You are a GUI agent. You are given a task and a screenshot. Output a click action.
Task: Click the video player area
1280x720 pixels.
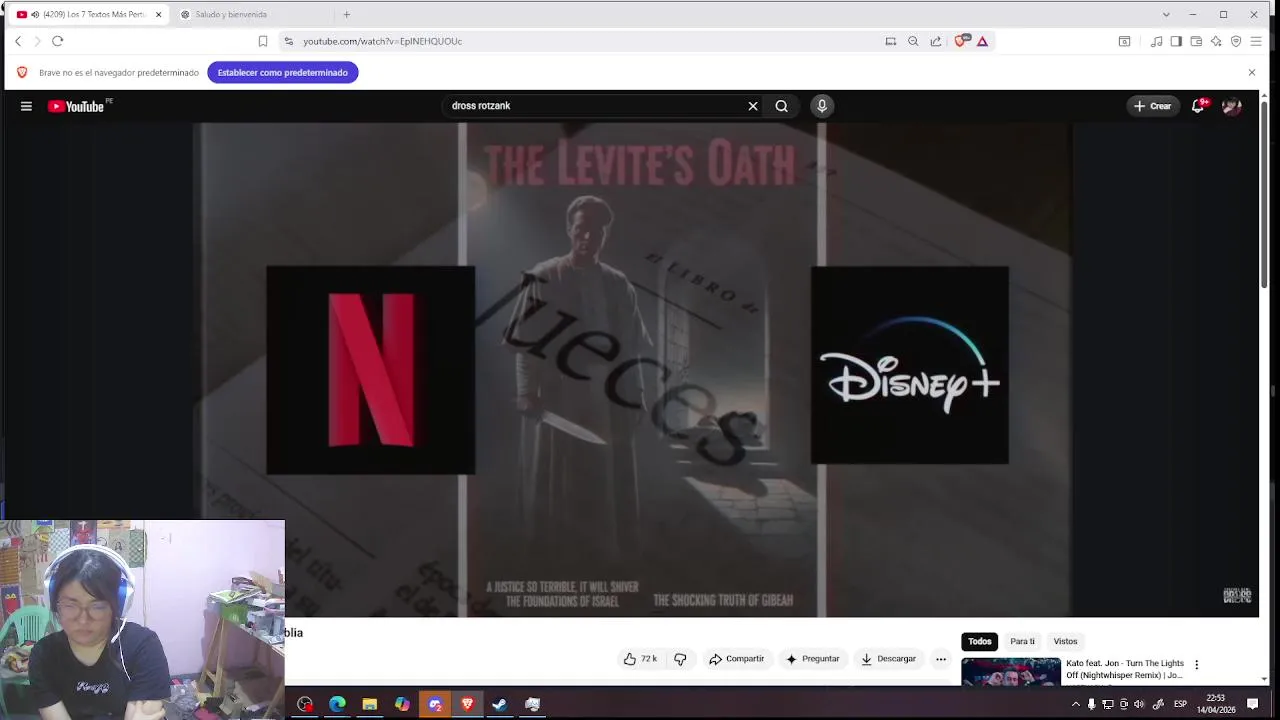click(x=632, y=370)
